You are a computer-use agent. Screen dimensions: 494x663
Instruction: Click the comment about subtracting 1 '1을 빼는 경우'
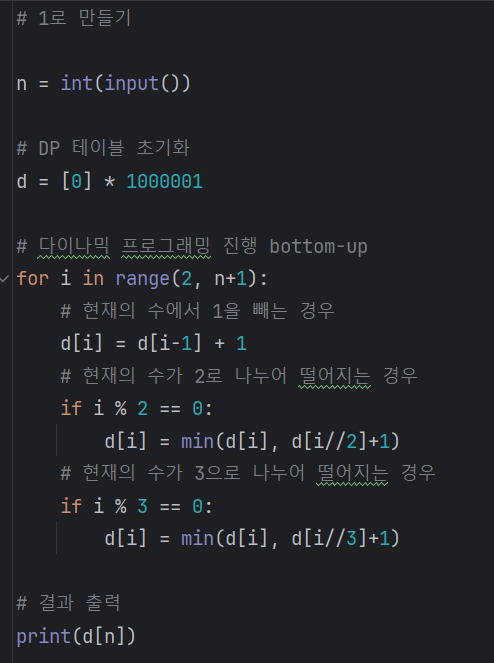273,311
